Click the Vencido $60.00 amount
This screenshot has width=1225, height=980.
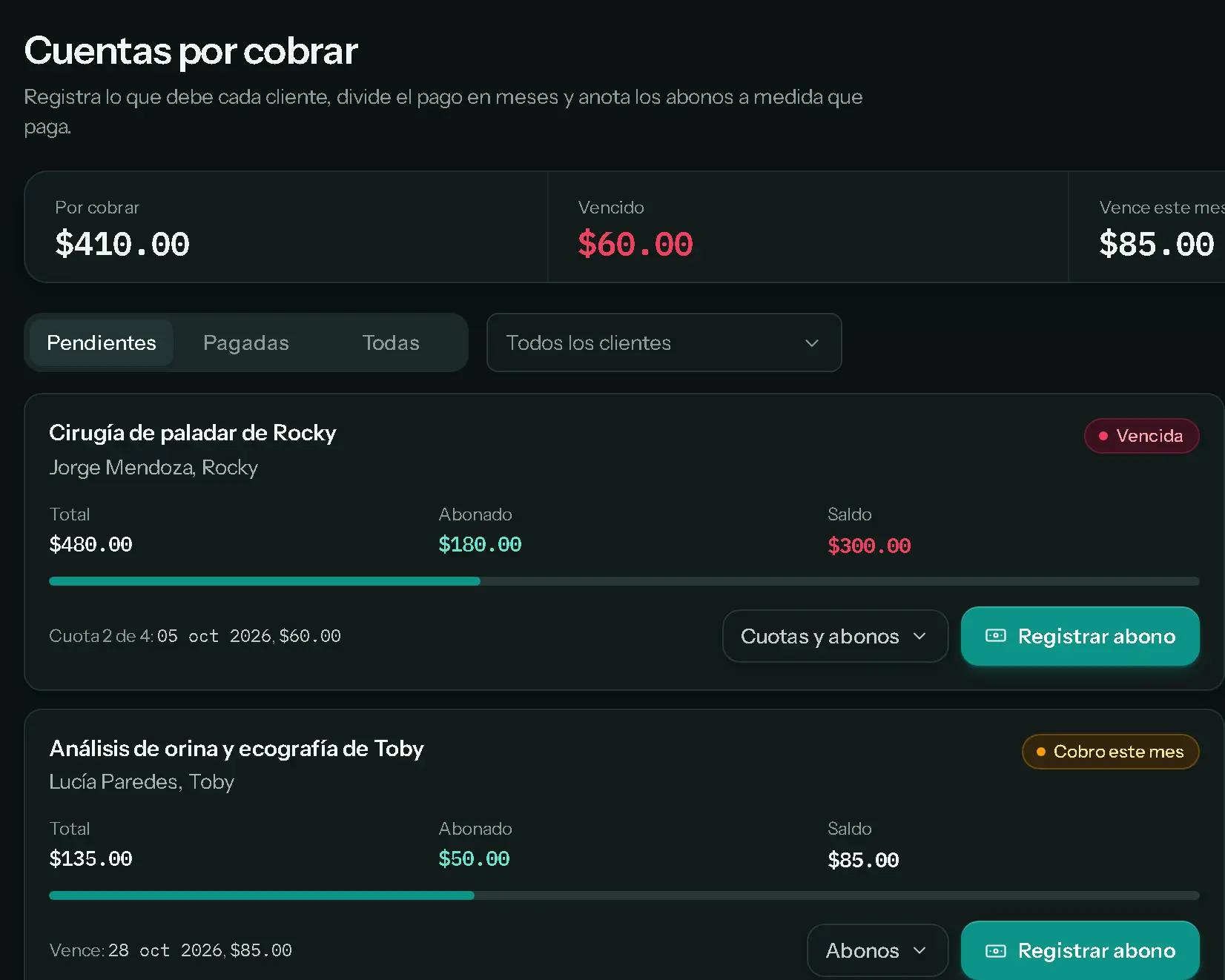[x=635, y=244]
